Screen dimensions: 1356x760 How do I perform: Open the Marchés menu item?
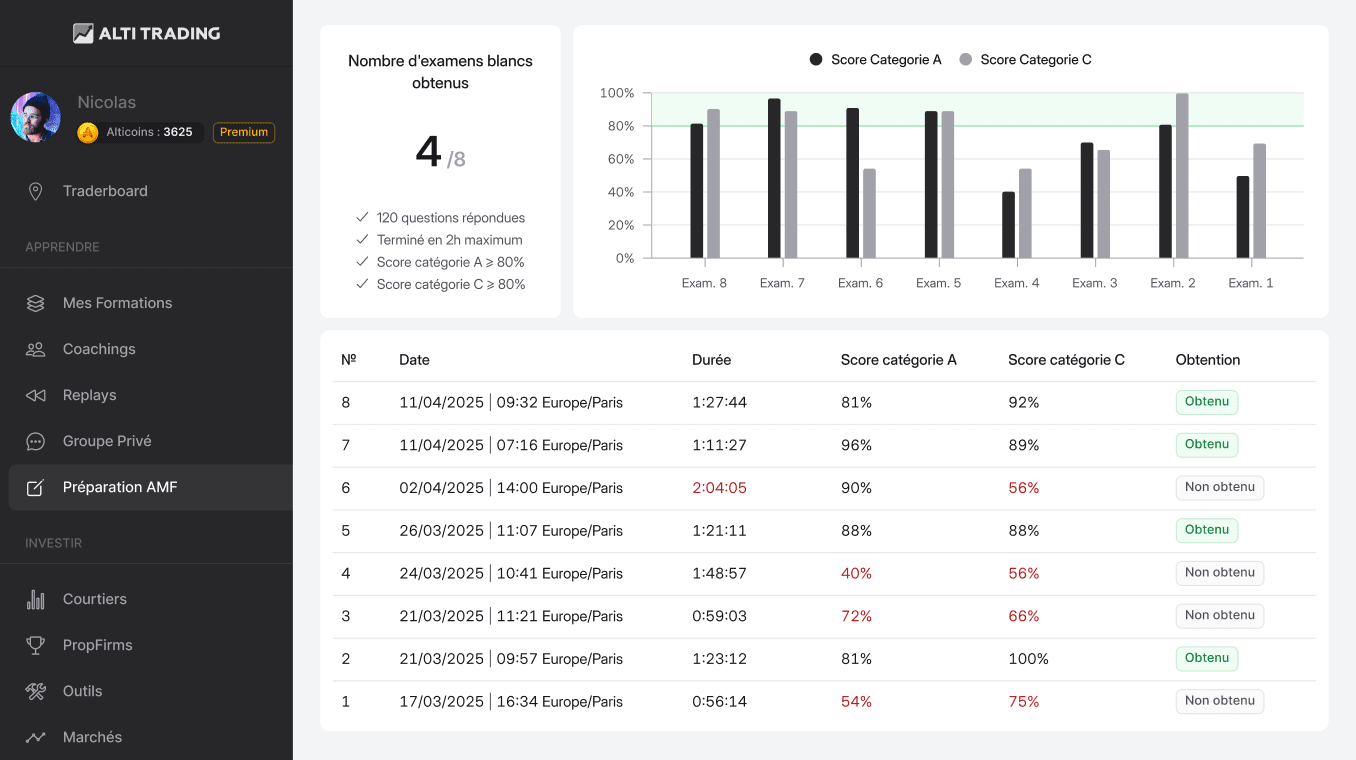(x=92, y=737)
